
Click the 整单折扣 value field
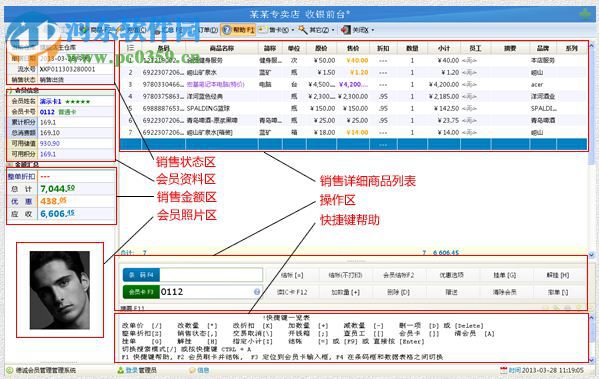[76, 177]
